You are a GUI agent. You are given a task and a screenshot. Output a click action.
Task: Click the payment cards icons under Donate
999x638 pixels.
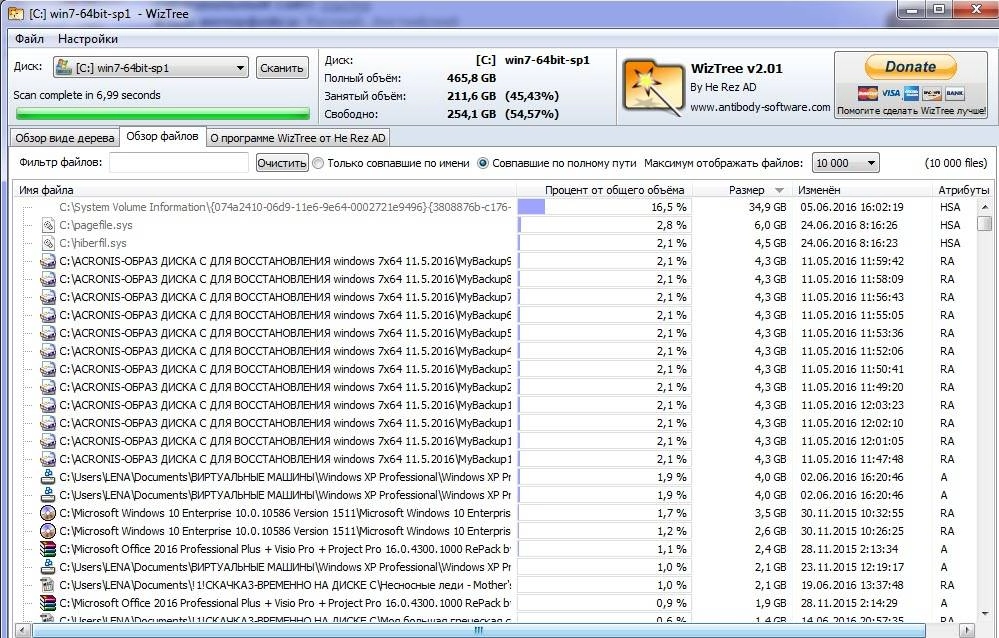910,94
